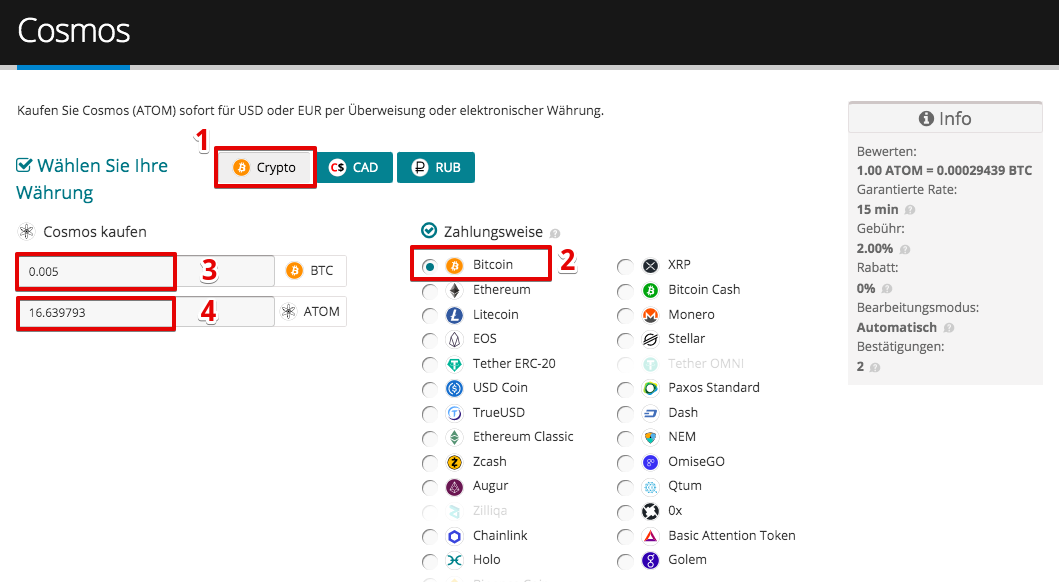Click the help icon beside 15 min
The width and height of the screenshot is (1059, 582).
pyautogui.click(x=910, y=210)
